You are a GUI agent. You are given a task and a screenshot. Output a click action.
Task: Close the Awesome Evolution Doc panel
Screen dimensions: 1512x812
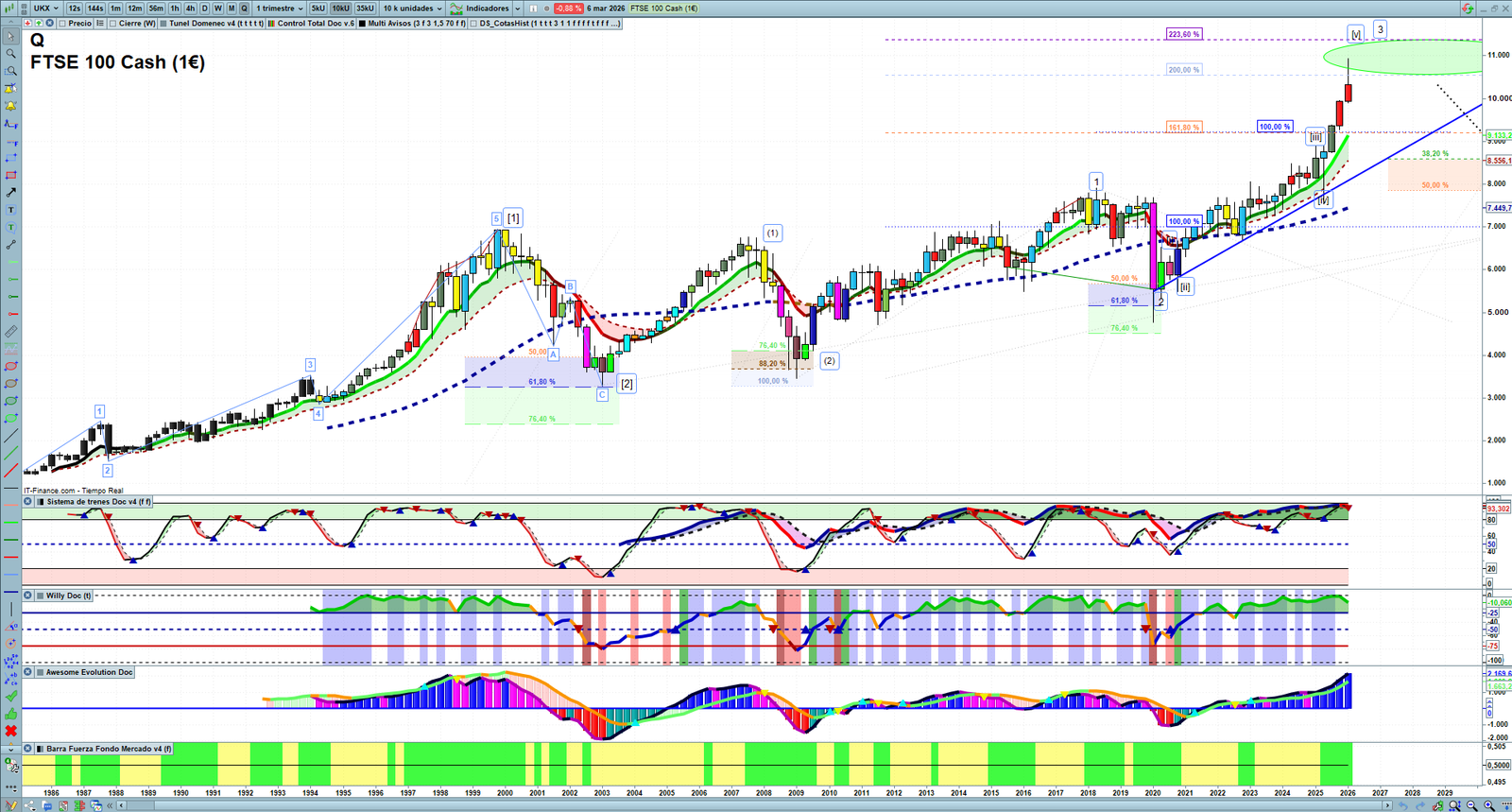(28, 672)
